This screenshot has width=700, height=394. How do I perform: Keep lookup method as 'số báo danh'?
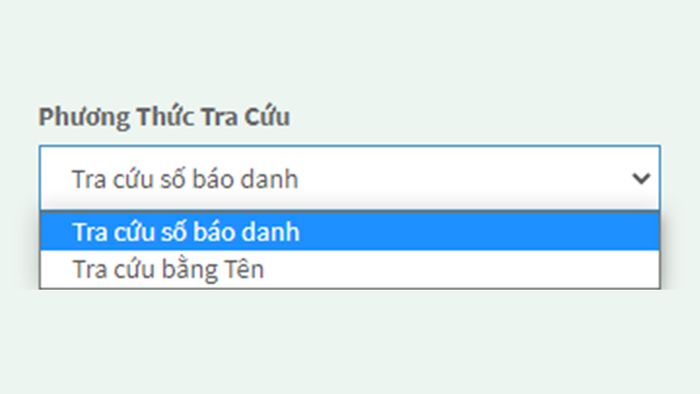pos(350,232)
